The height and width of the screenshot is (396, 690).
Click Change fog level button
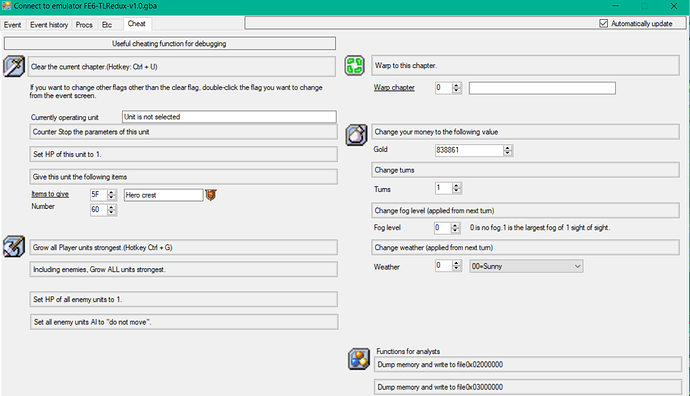(x=525, y=210)
